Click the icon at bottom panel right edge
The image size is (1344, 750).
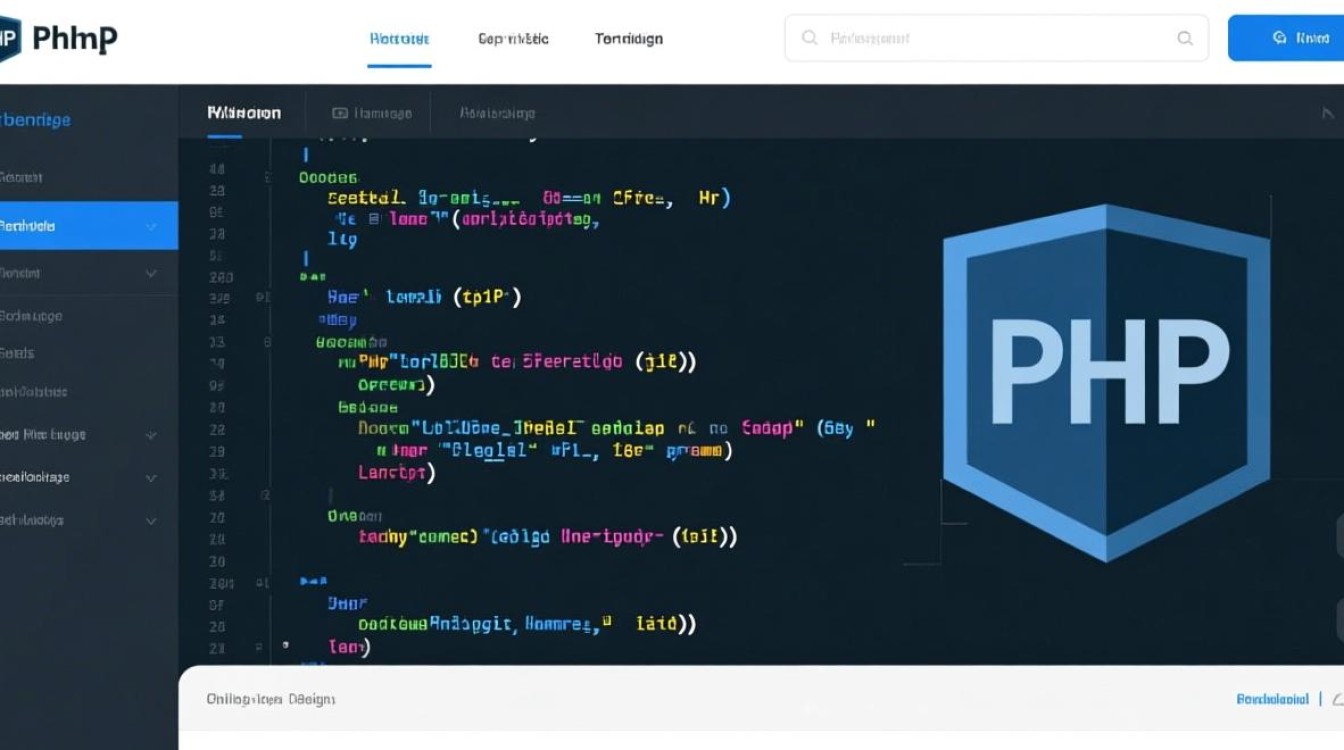1339,699
